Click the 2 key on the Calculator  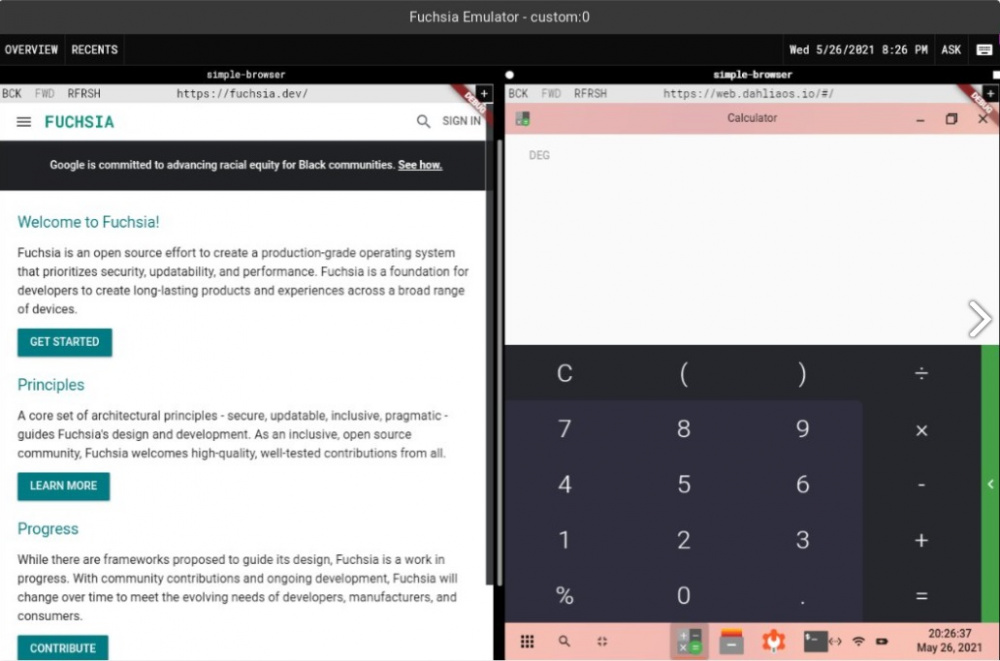click(683, 540)
